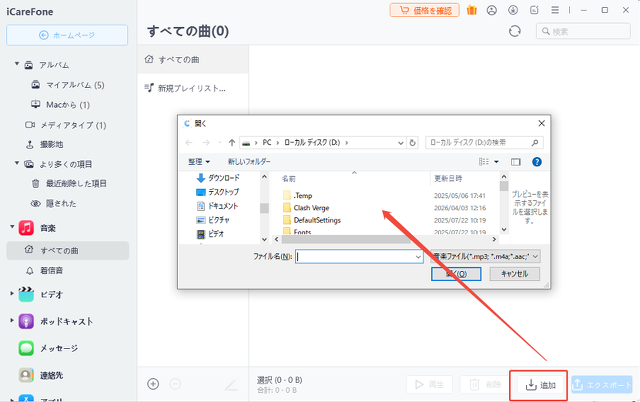Select デスクトップ in navigation pane
This screenshot has height=402, width=640.
pos(218,192)
